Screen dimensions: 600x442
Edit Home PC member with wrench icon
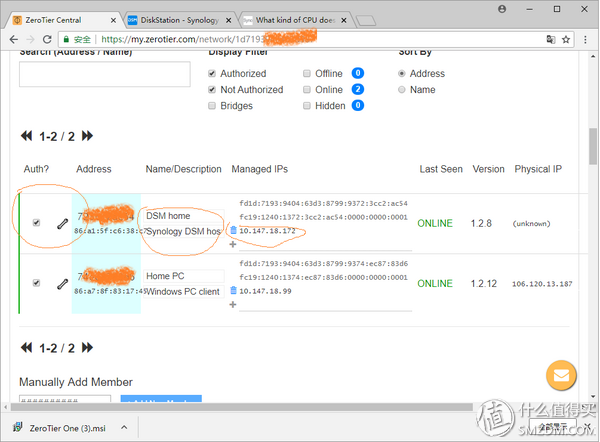coord(62,284)
